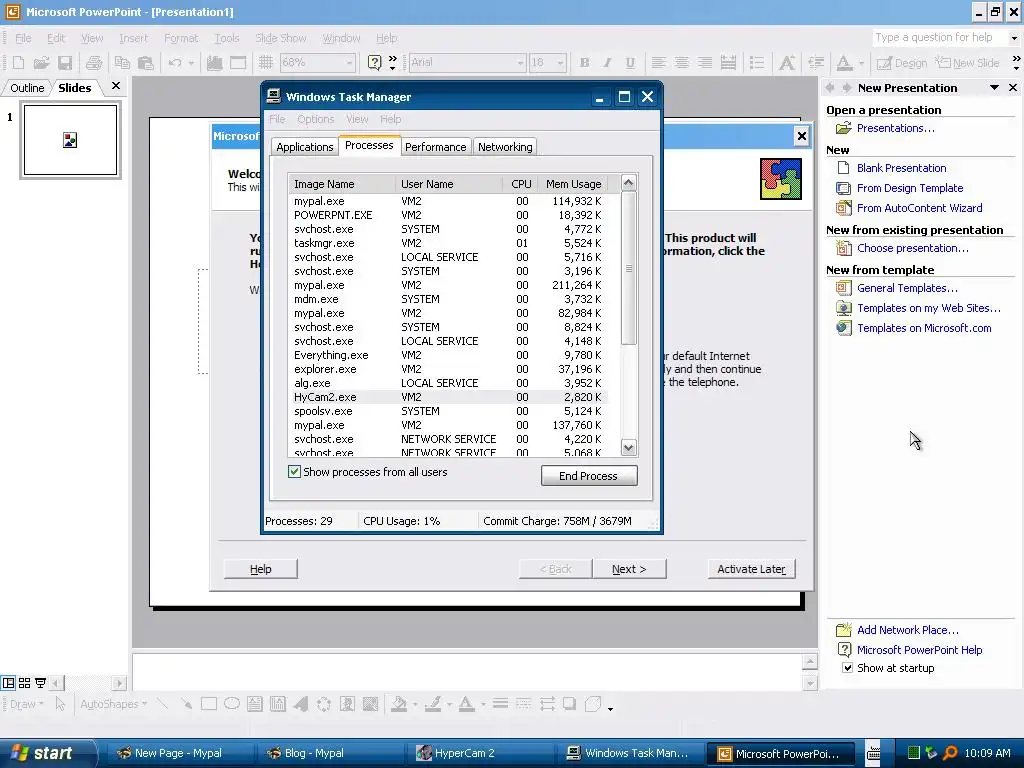Viewport: 1024px width, 768px height.
Task: Click From Design Template link
Action: 910,188
